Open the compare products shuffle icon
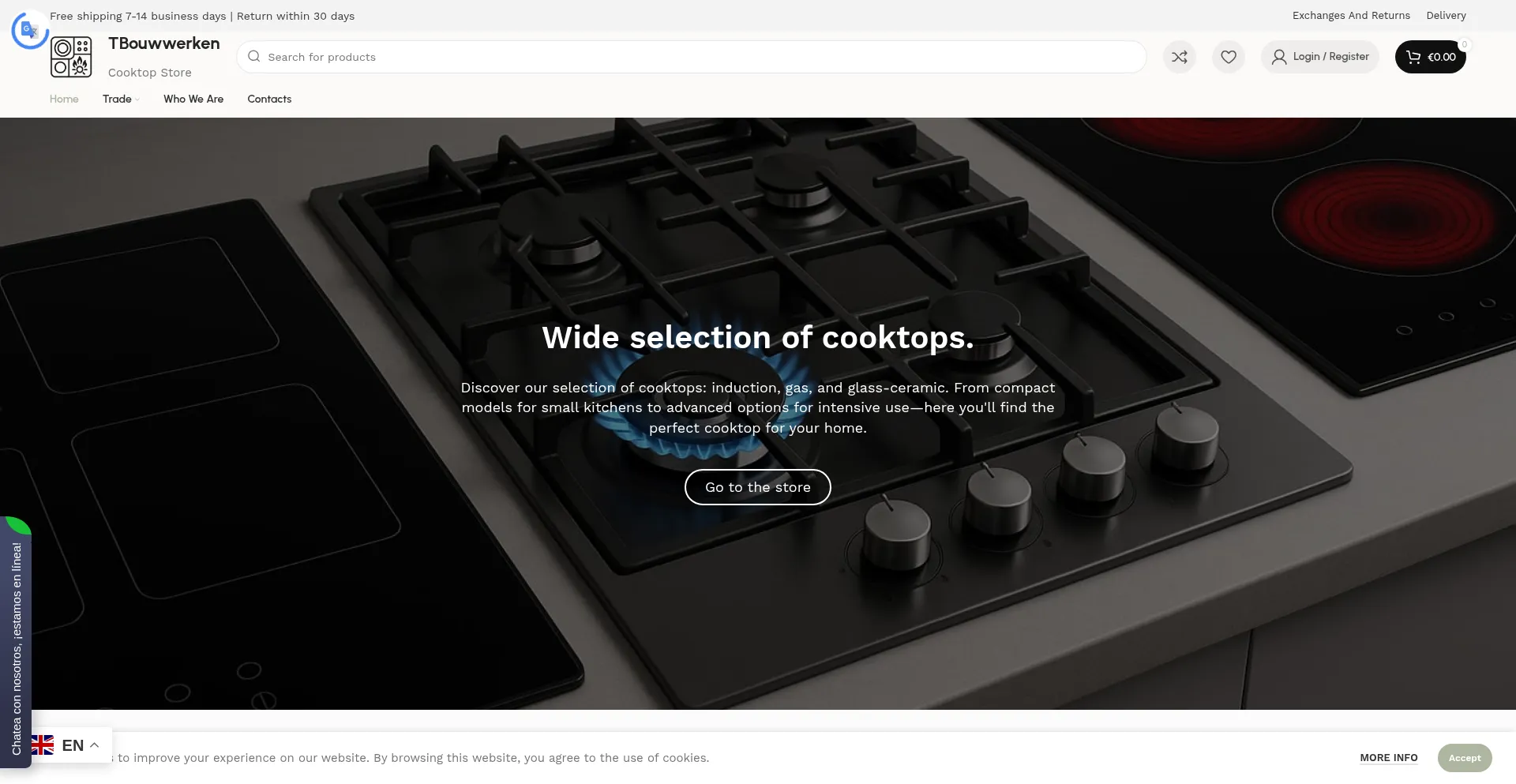Screen dimensions: 1516x784 tap(1179, 57)
